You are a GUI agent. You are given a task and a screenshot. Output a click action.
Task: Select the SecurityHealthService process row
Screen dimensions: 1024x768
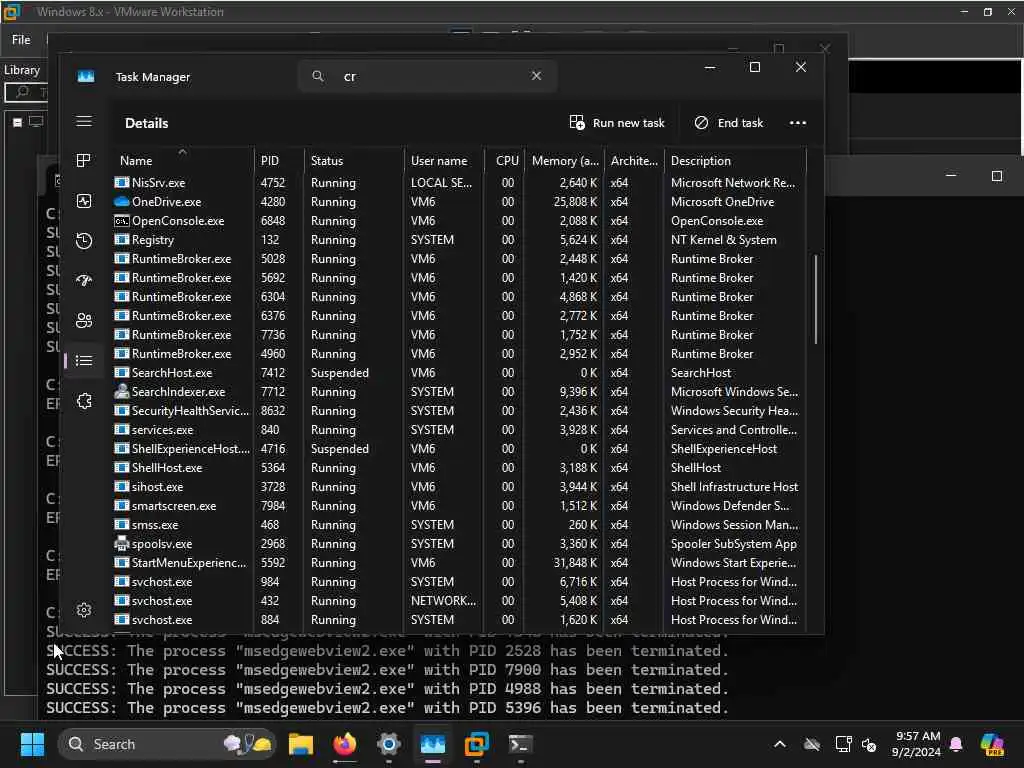459,411
